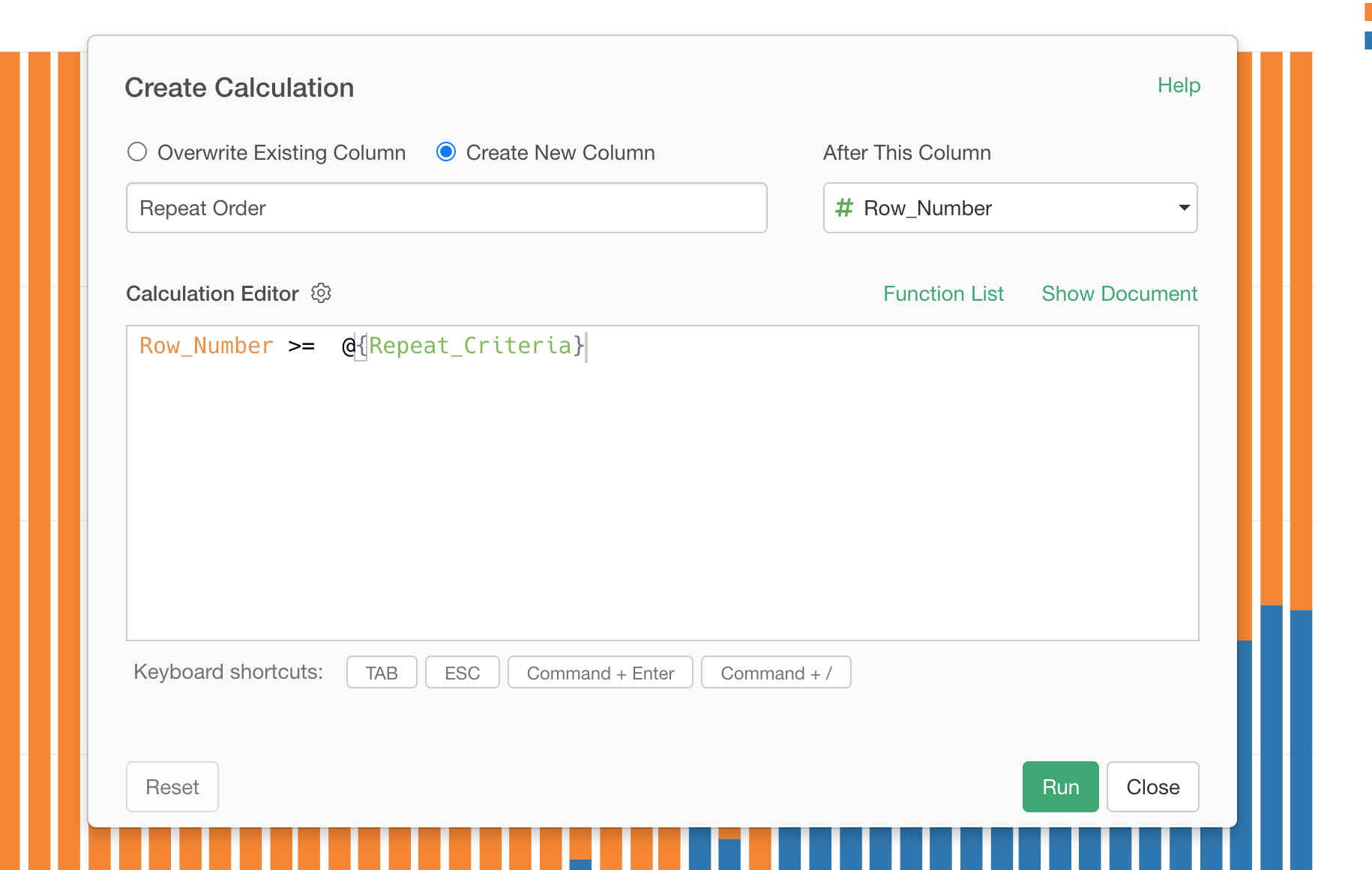Click the TAB shortcut key hint
This screenshot has width=1372, height=870.
pyautogui.click(x=382, y=673)
